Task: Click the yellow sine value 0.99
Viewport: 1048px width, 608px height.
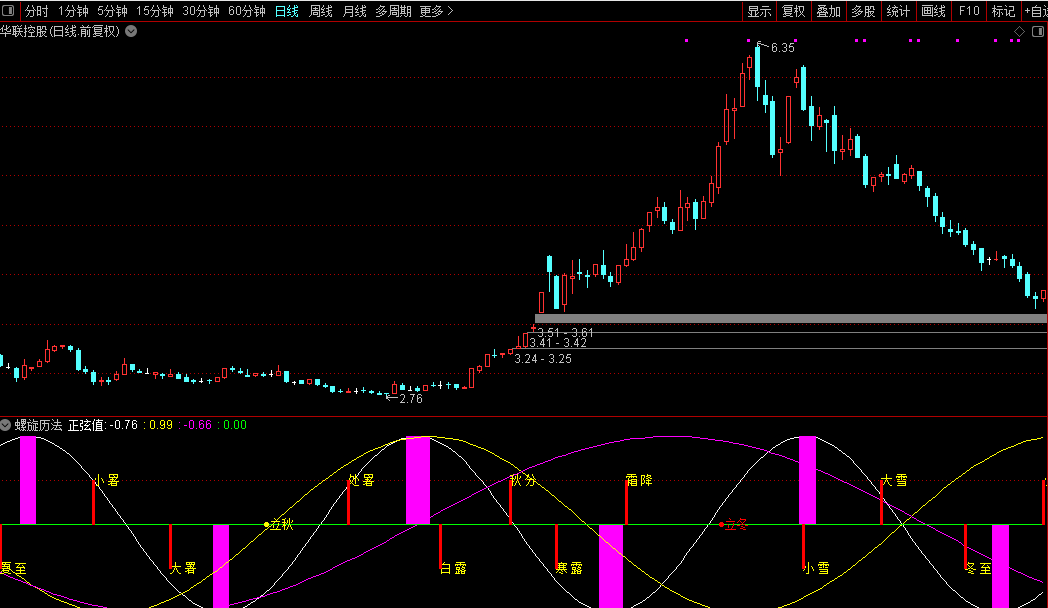Action: coord(161,425)
